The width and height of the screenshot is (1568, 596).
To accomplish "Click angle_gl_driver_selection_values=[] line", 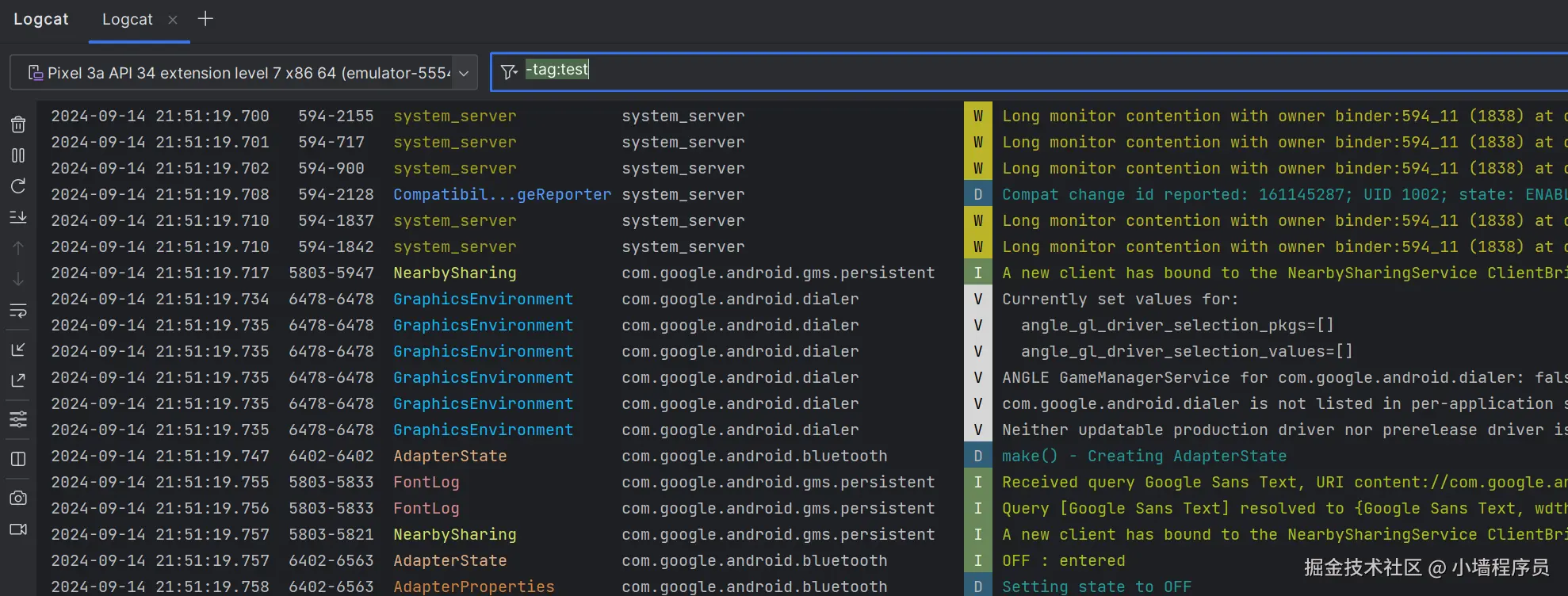I will coord(1187,351).
